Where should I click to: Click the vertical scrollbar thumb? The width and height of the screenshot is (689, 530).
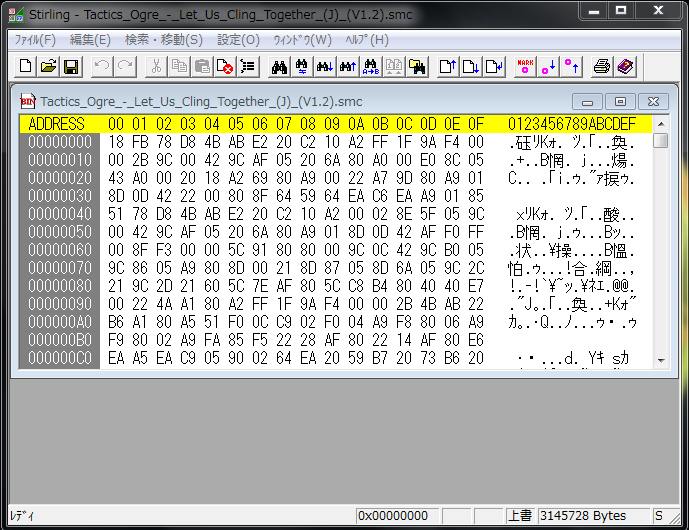pyautogui.click(x=661, y=141)
